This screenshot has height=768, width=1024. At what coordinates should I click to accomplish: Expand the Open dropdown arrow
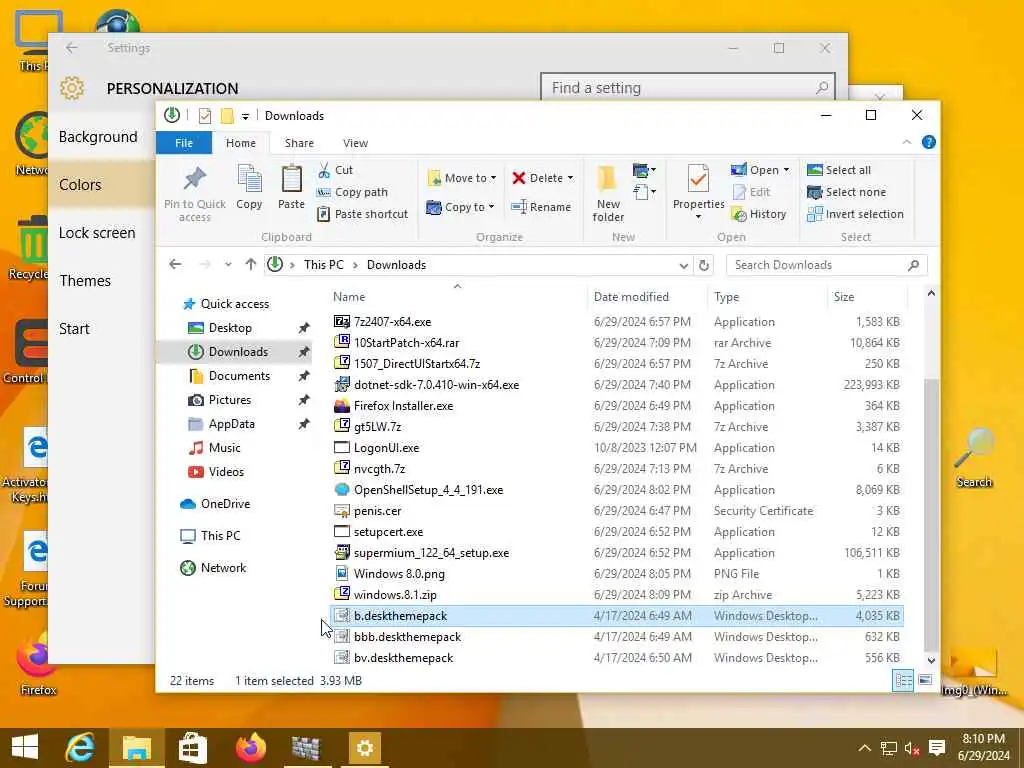tap(786, 170)
